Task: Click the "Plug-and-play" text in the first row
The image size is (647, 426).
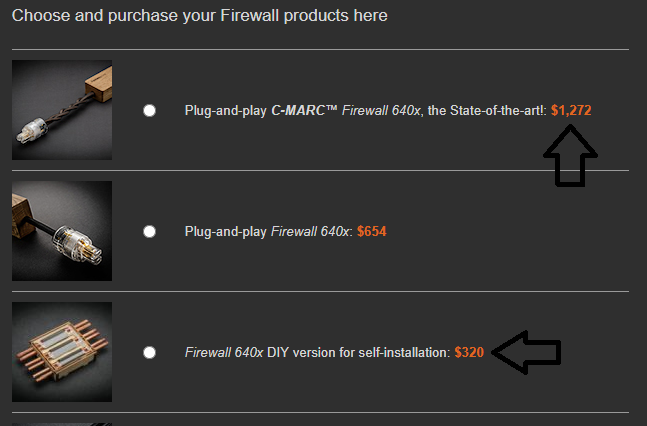Action: 226,111
